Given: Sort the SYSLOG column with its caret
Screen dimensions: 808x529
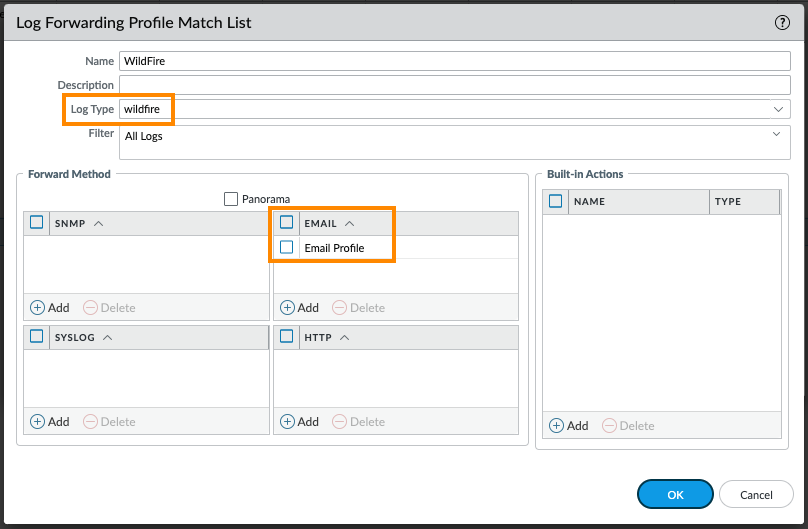Looking at the screenshot, I should point(107,338).
